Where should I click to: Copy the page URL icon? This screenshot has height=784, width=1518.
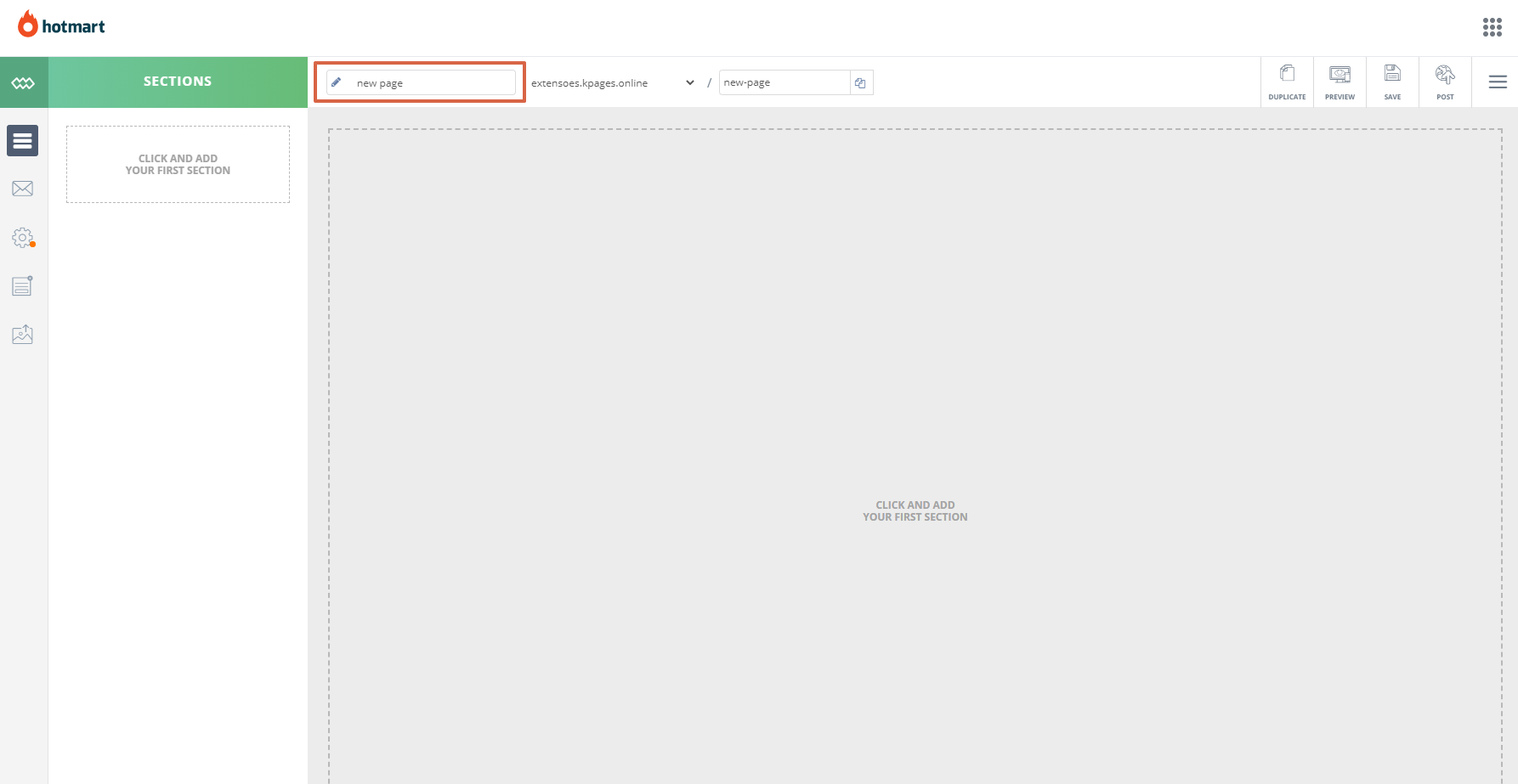click(x=861, y=82)
